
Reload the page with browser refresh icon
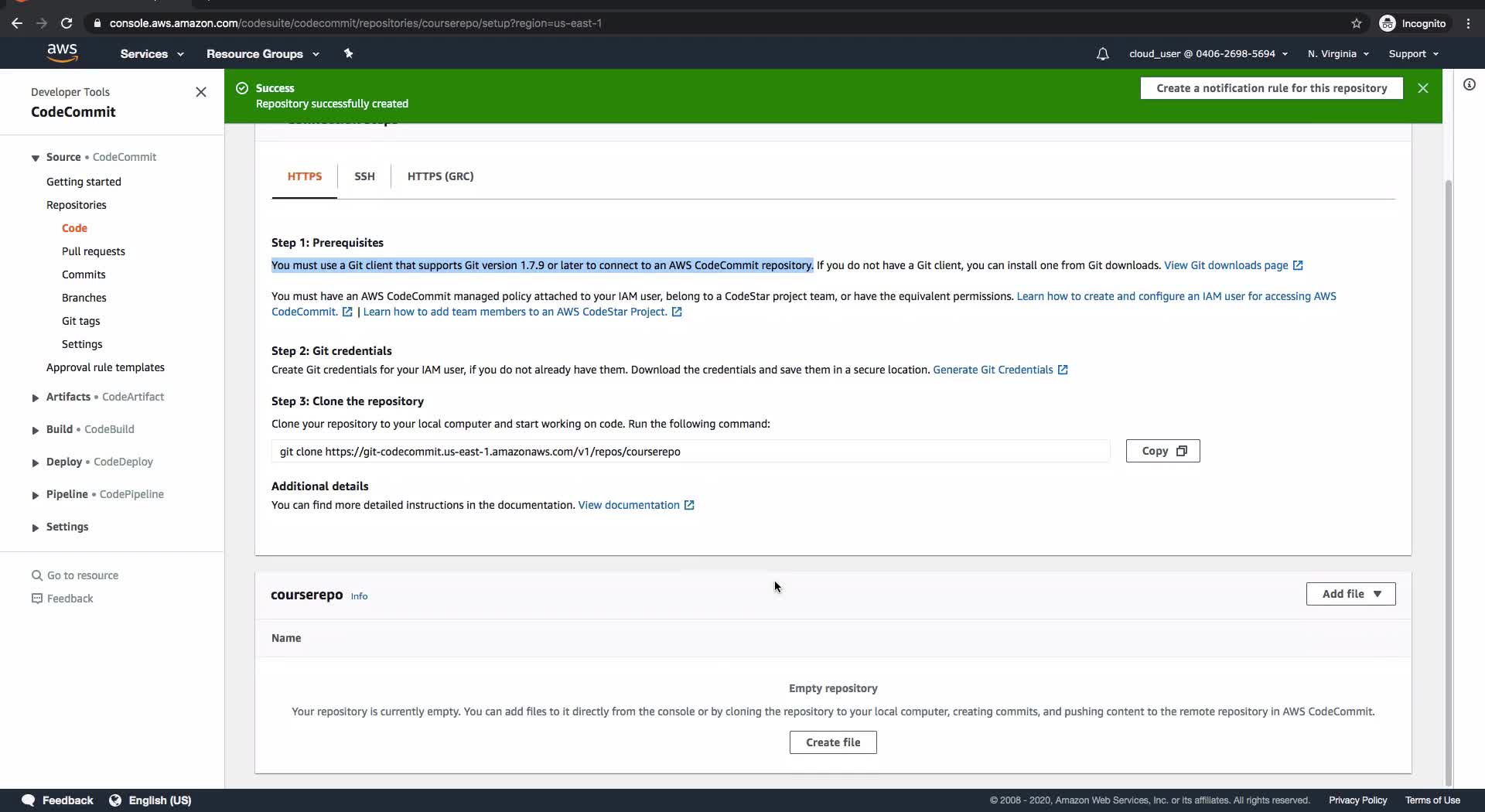click(67, 23)
